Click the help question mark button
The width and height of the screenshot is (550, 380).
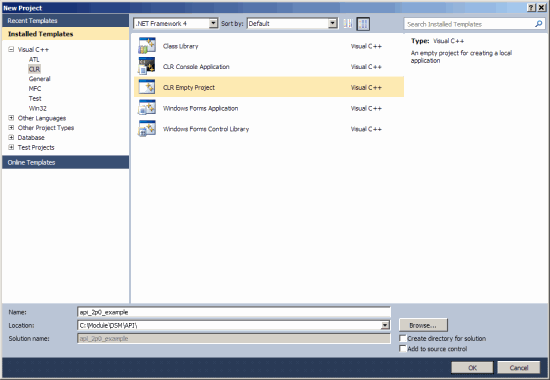tap(531, 8)
